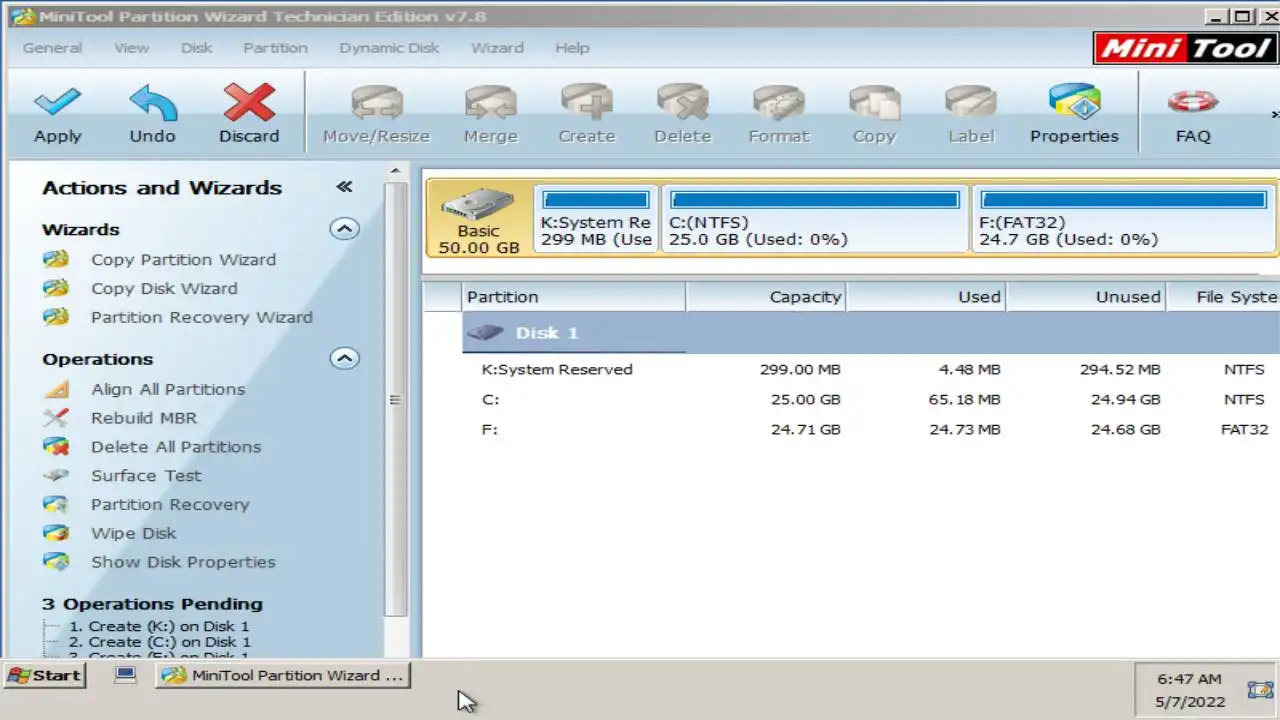Viewport: 1280px width, 720px height.
Task: Select the Format toolbar icon
Action: (778, 102)
